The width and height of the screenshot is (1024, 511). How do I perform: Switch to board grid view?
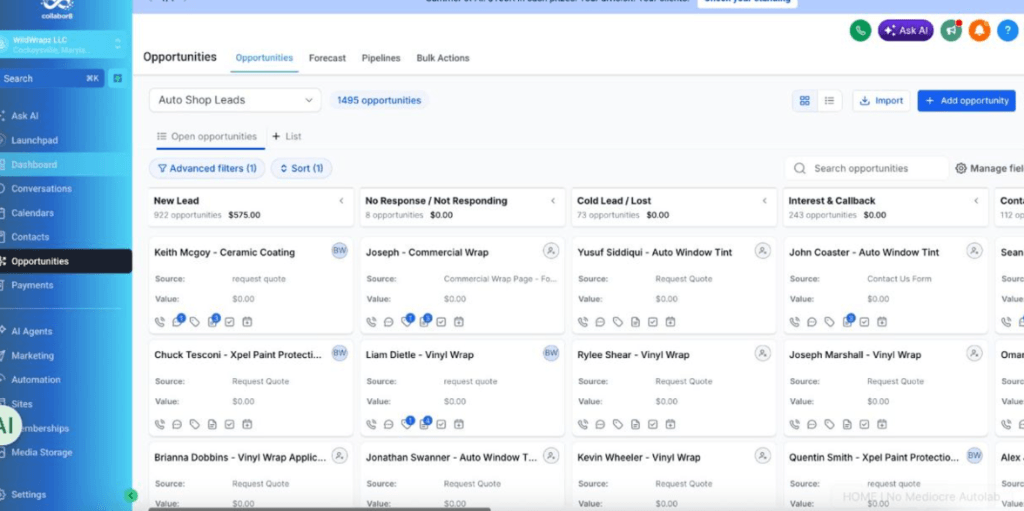point(805,101)
